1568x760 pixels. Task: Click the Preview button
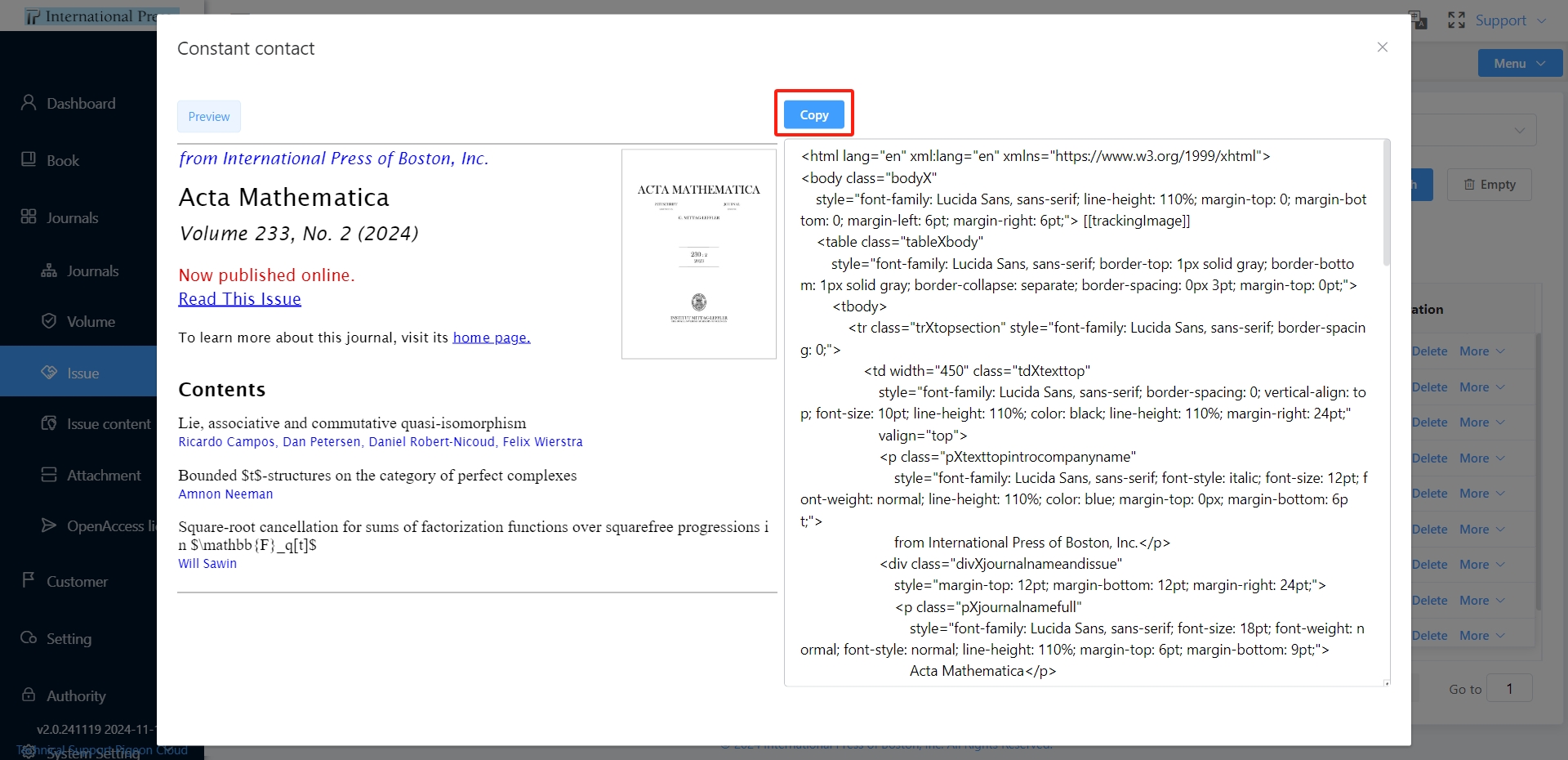tap(209, 117)
